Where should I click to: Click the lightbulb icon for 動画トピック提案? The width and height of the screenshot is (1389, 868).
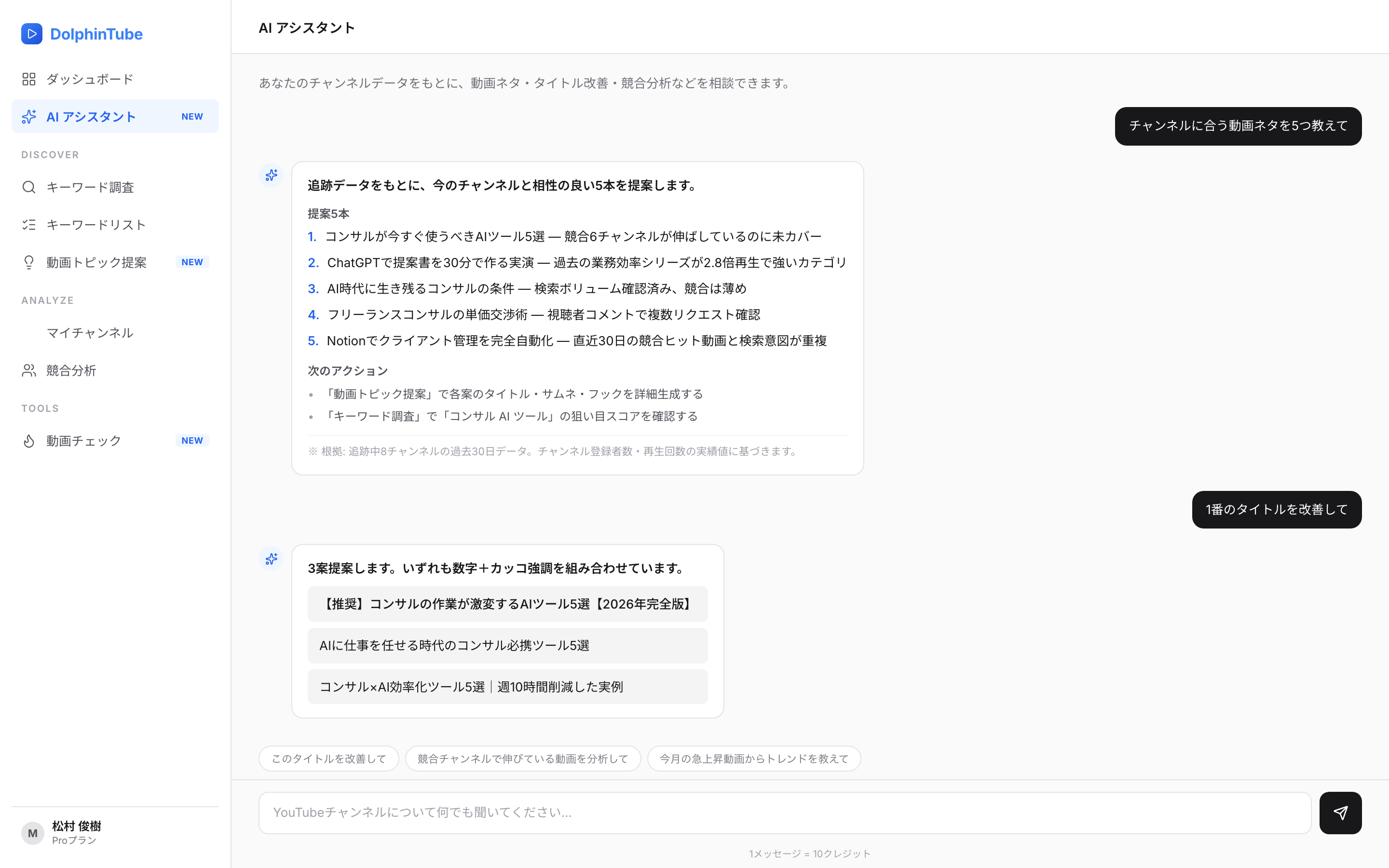29,262
